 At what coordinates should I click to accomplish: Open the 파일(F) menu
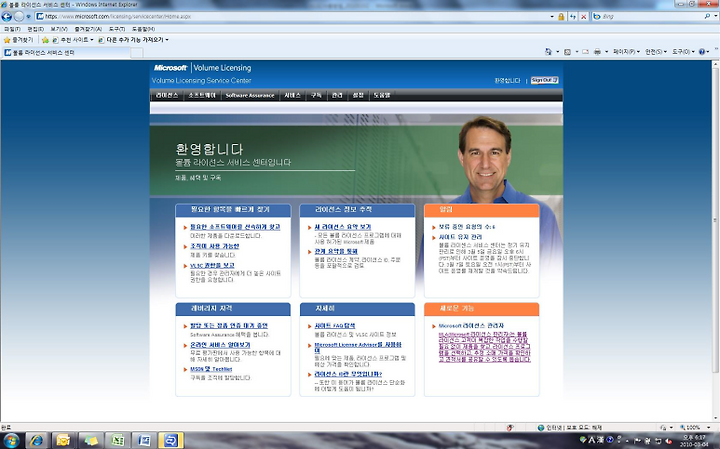[12, 29]
